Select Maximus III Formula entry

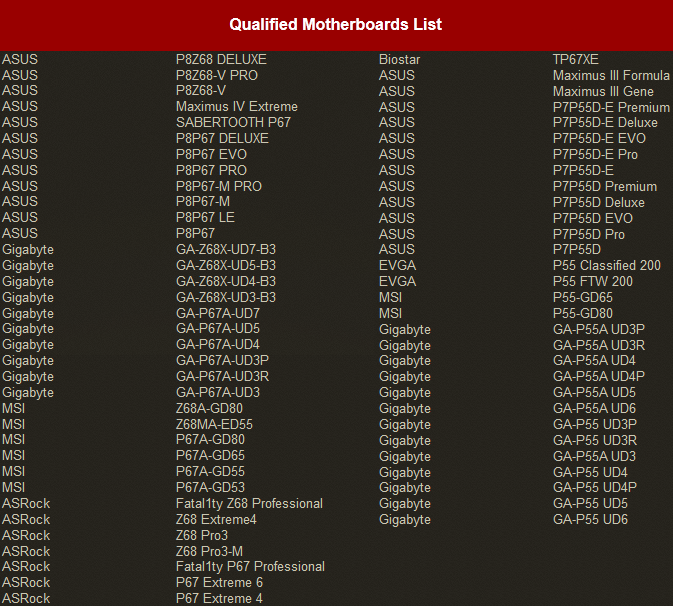coord(611,75)
